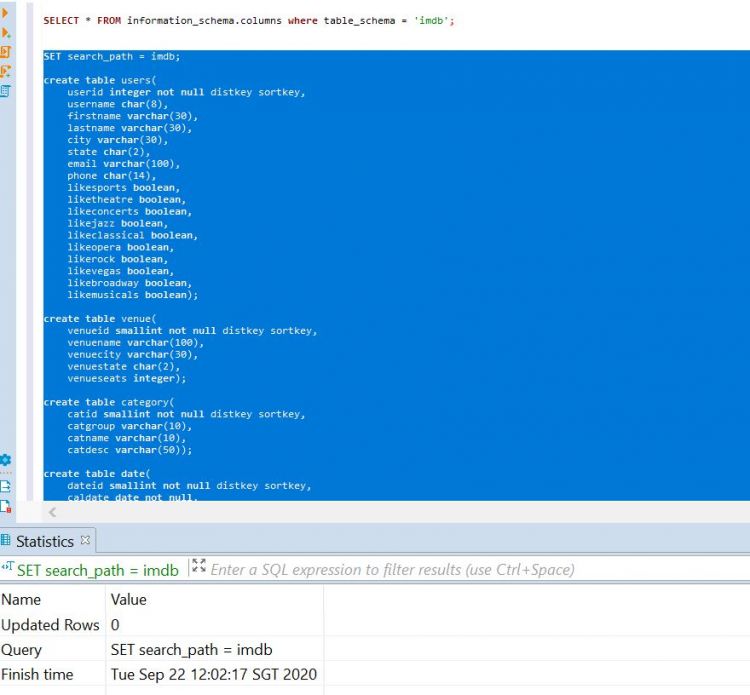Click Execute script in separate tabs icon
Image resolution: width=750 pixels, height=695 pixels.
pyautogui.click(x=5, y=71)
